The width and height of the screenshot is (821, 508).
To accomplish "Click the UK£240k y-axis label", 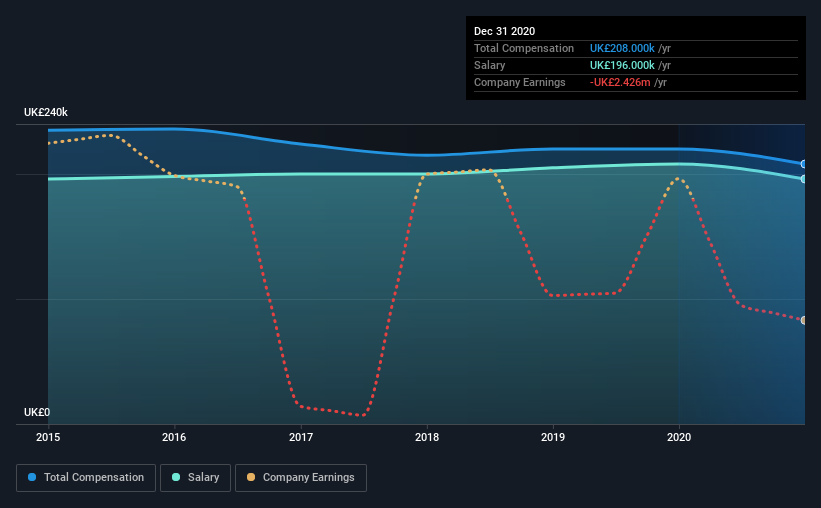I will click(x=46, y=112).
